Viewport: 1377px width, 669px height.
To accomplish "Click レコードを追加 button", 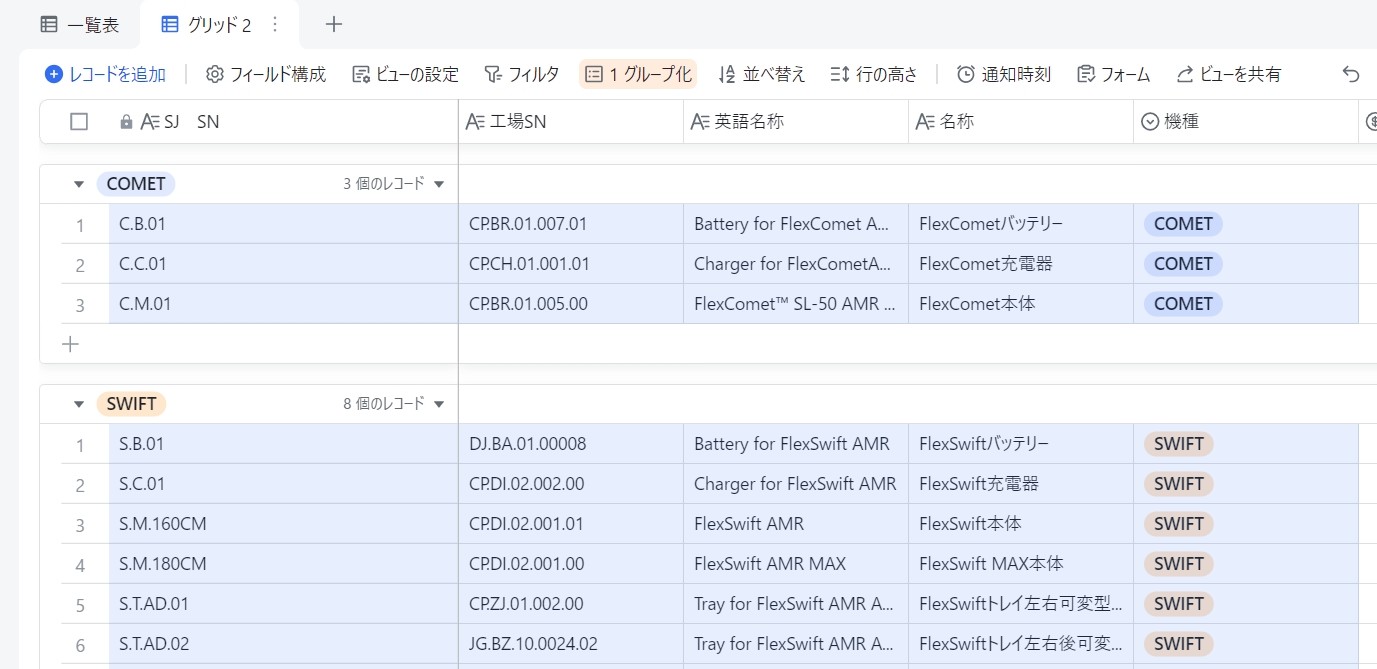I will [x=105, y=74].
